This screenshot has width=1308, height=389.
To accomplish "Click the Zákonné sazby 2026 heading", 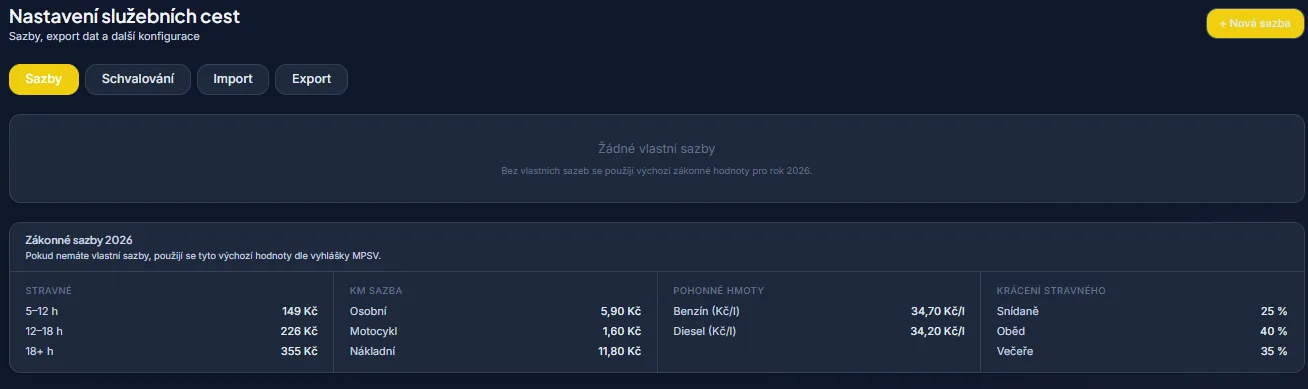I will point(79,240).
